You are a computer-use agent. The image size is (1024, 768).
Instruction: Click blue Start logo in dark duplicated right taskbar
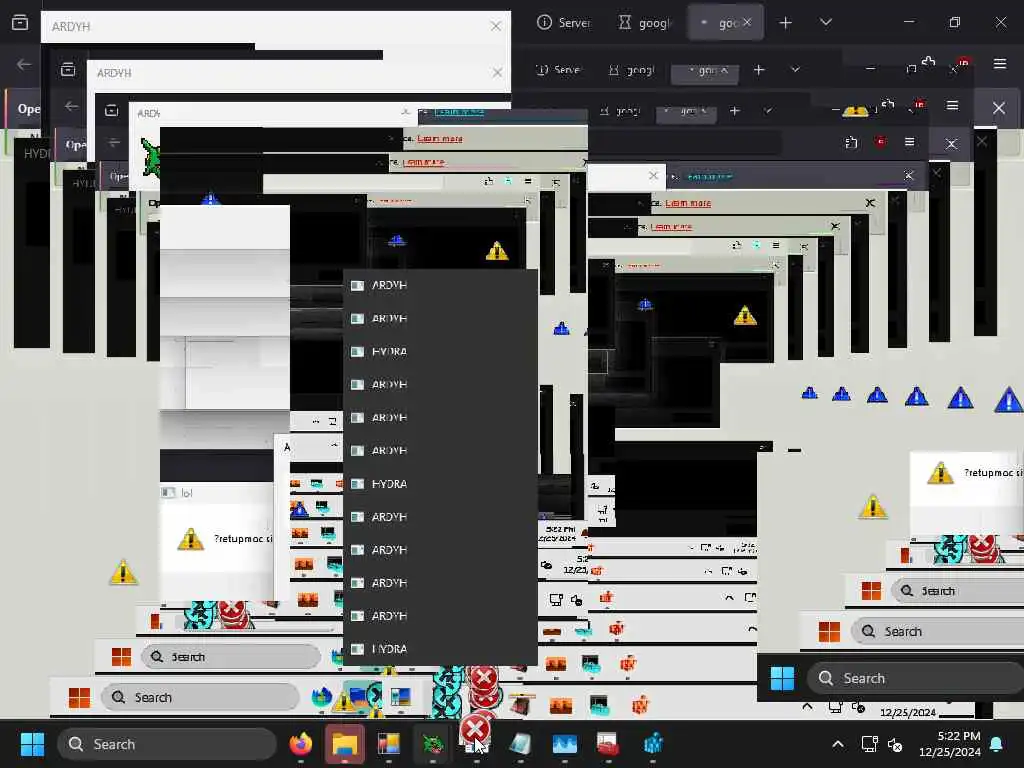click(782, 678)
